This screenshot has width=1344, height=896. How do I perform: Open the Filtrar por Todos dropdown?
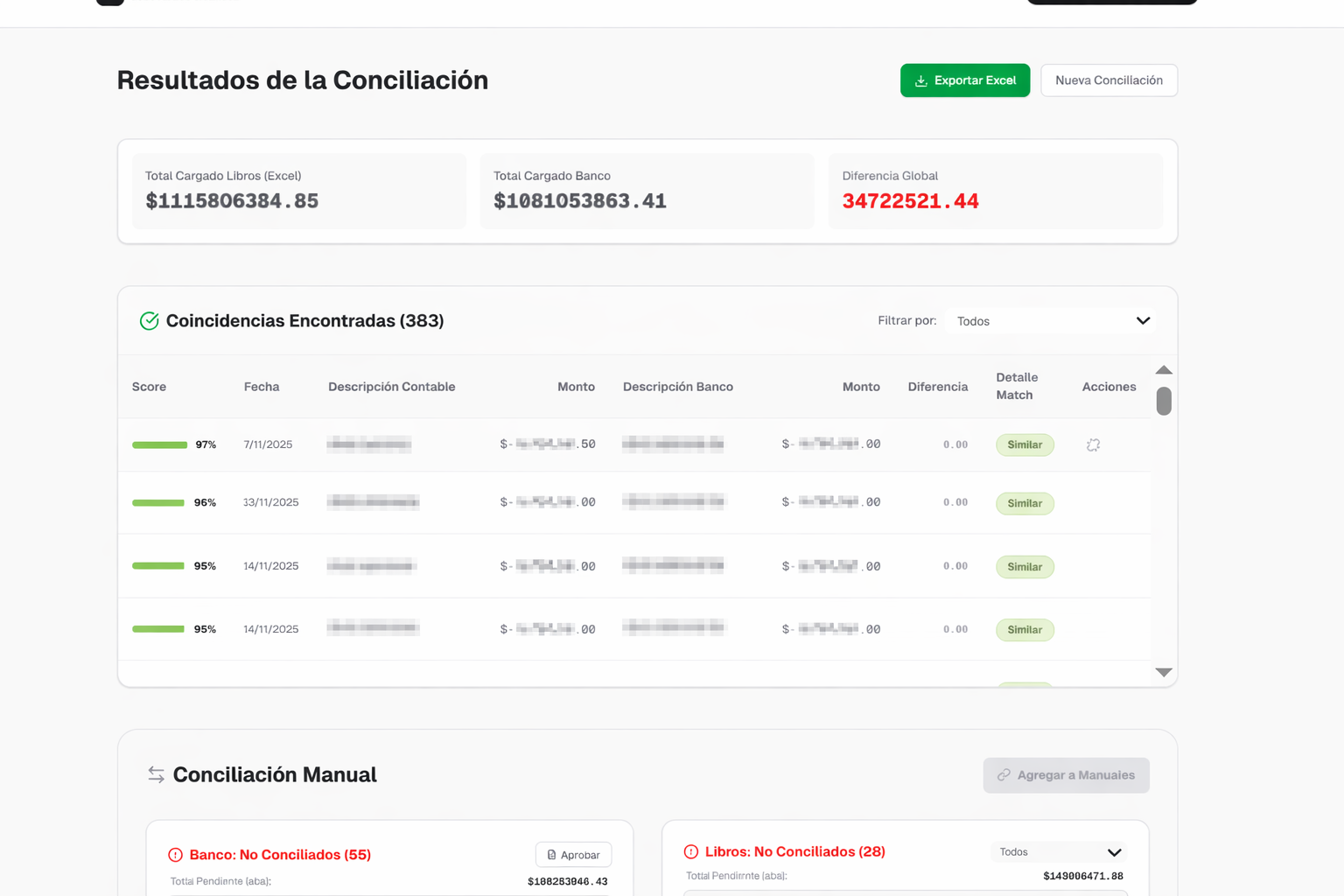pos(1050,320)
